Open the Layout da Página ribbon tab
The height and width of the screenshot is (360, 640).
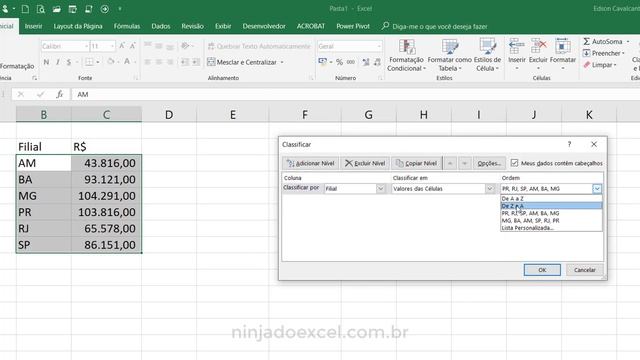(x=78, y=26)
